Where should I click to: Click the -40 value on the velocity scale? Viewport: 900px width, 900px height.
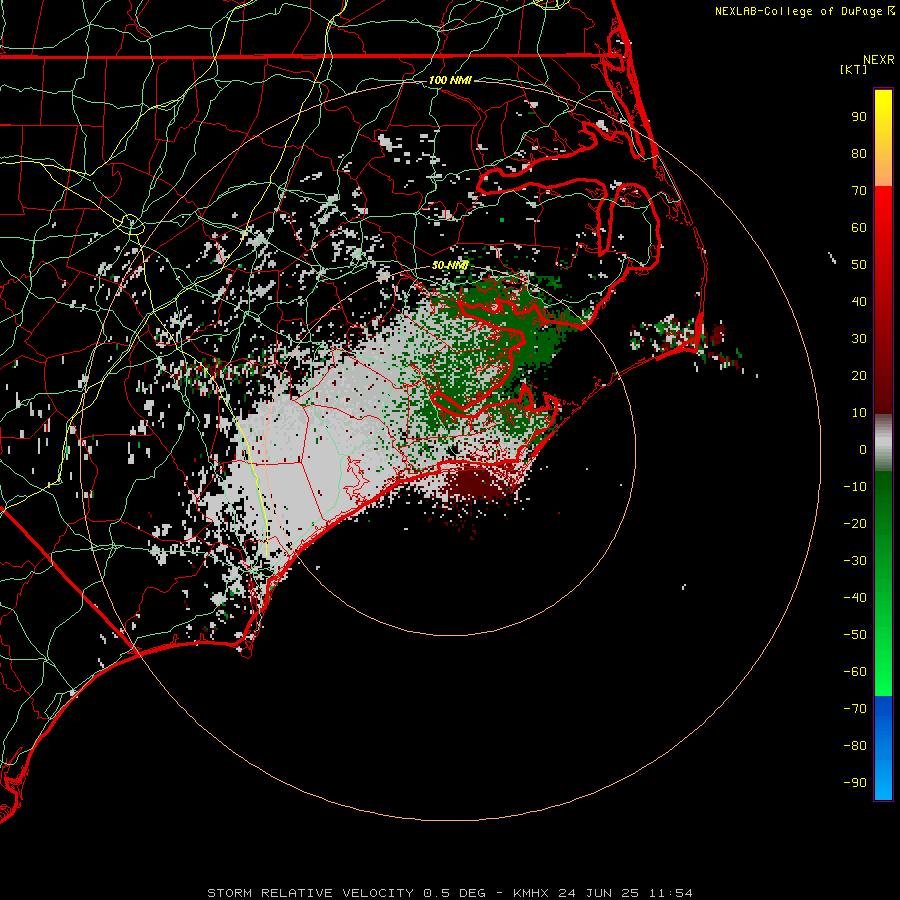(855, 598)
